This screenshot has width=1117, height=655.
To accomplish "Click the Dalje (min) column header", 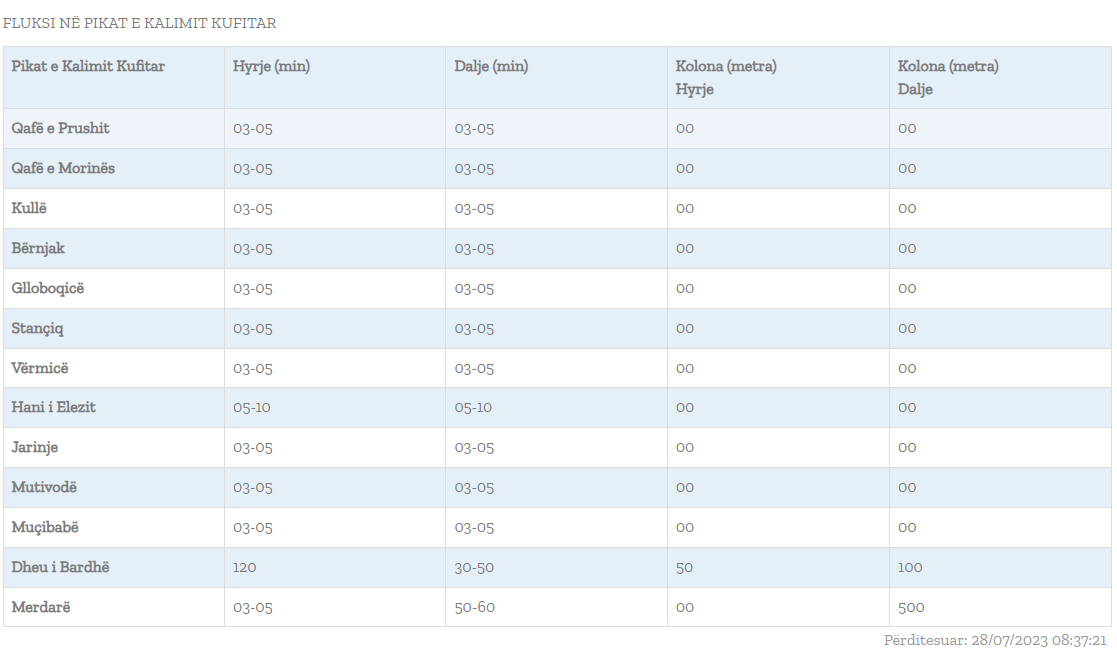I will (x=491, y=66).
